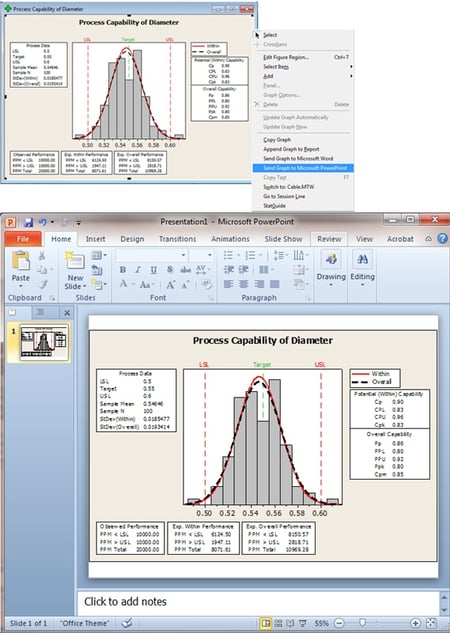The image size is (450, 633).
Task: Open Character Spacing dropdown
Action: click(201, 270)
